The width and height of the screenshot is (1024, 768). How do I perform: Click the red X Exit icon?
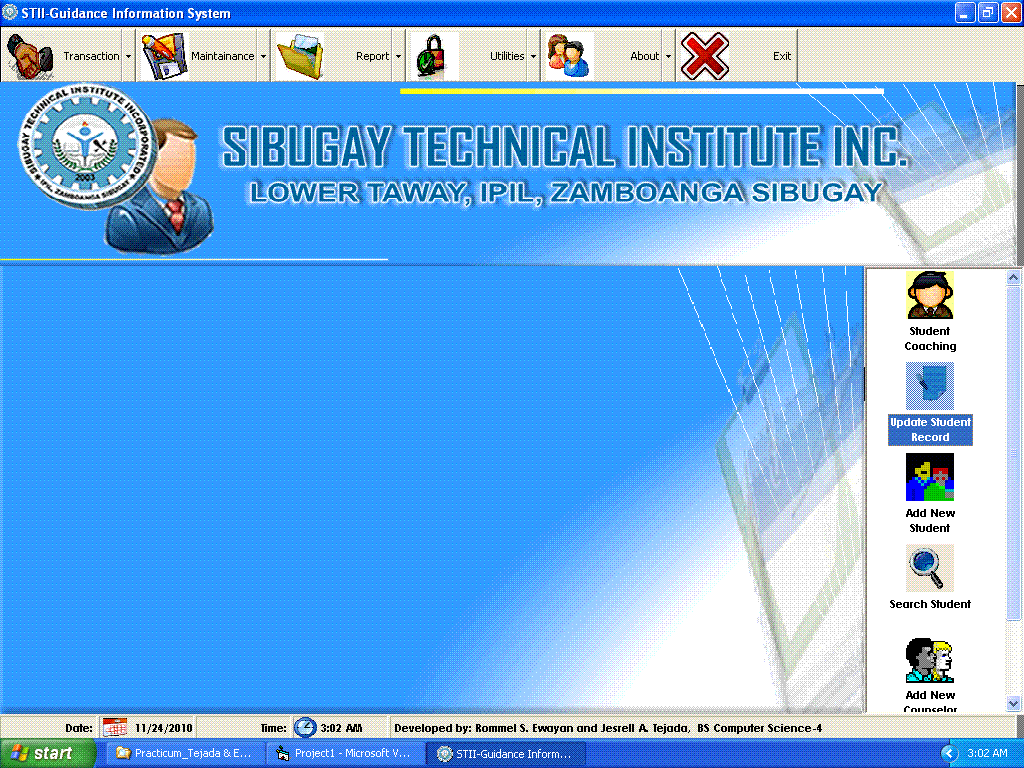coord(705,56)
